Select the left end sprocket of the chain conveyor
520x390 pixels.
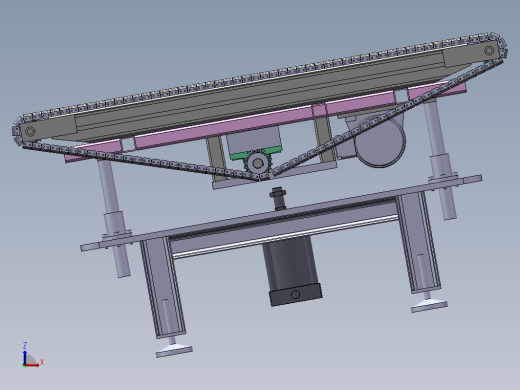(30, 131)
